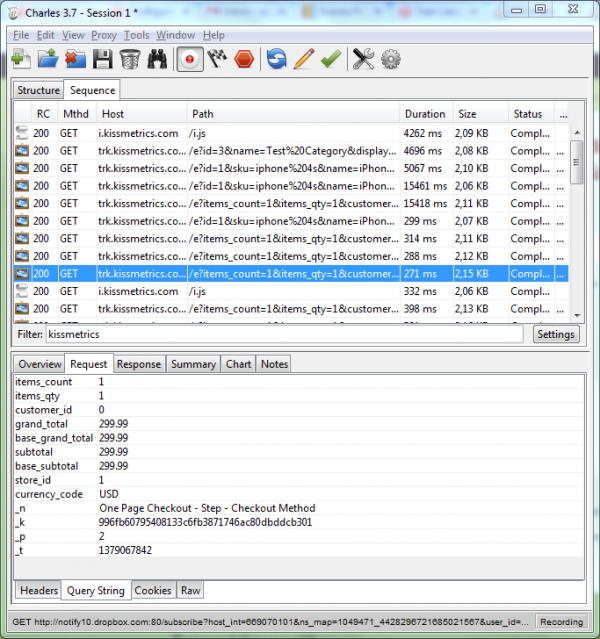Viewport: 600px width, 639px height.
Task: Click the scroll down arrow of request list
Action: pyautogui.click(x=577, y=315)
